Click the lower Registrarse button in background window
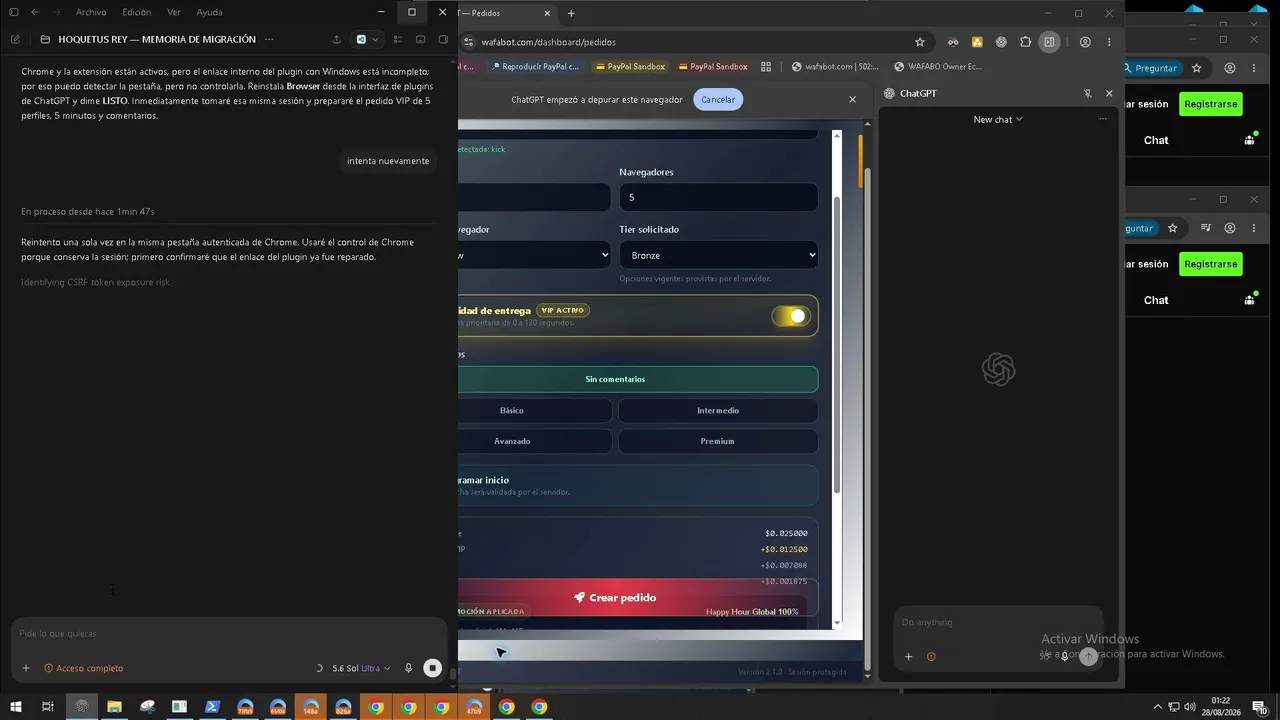This screenshot has height=720, width=1280. 1210,264
